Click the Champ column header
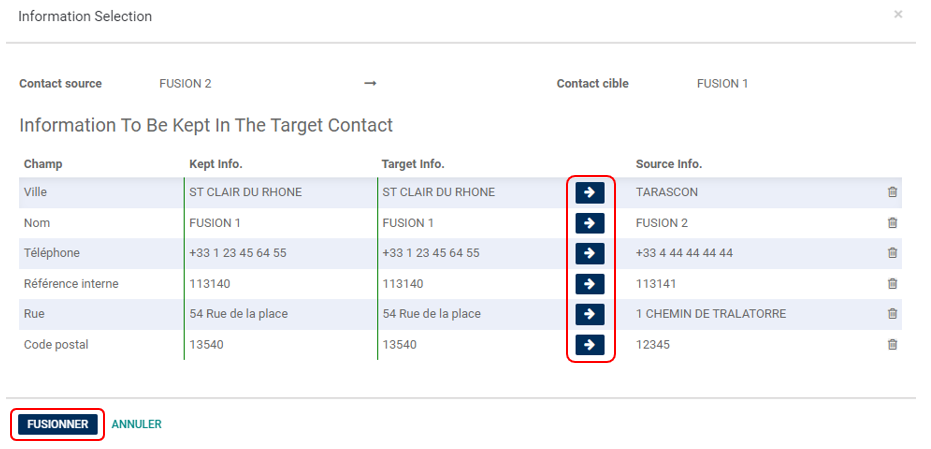The height and width of the screenshot is (449, 931). pyautogui.click(x=43, y=164)
